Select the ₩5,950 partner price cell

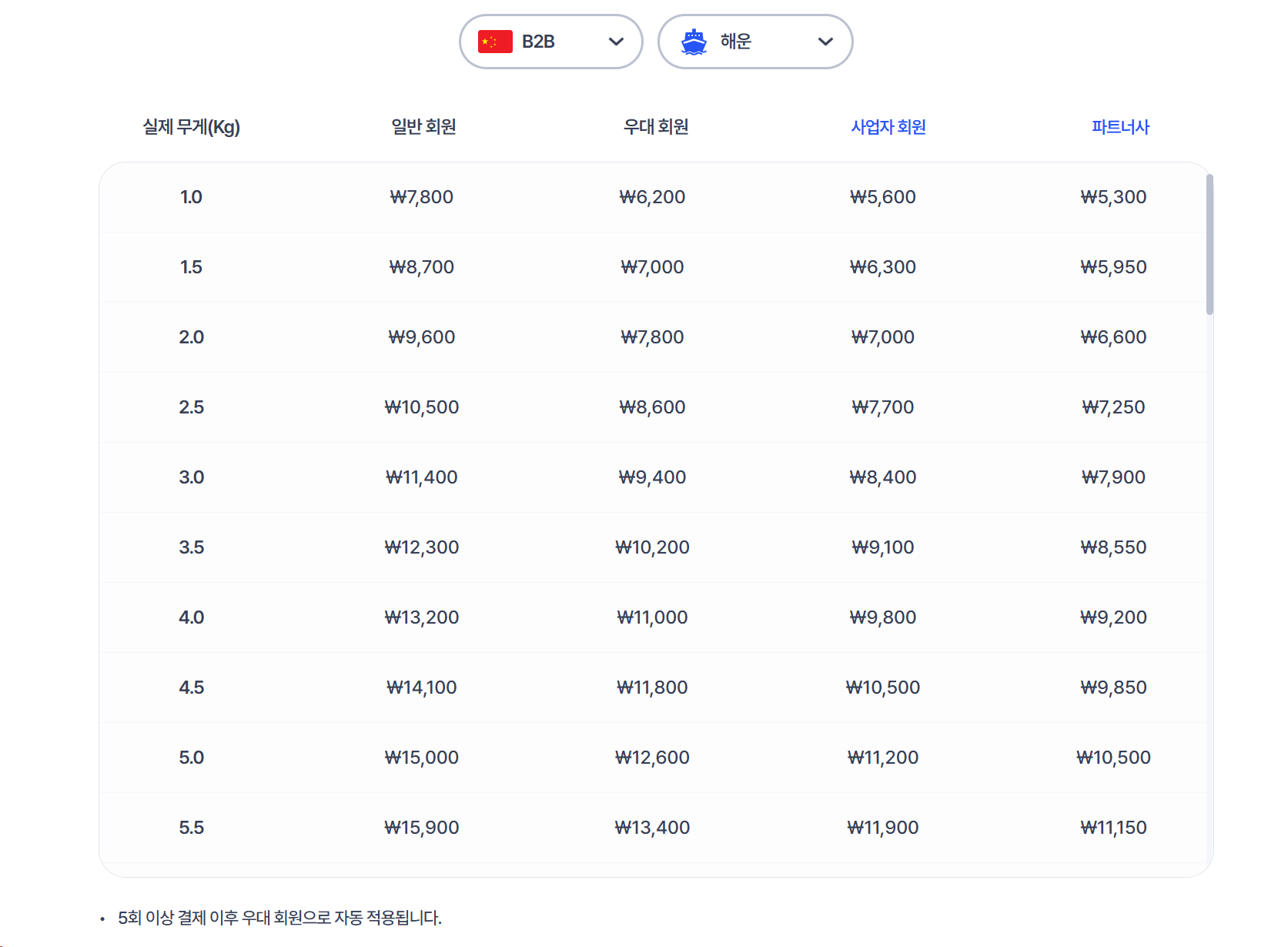coord(1113,267)
